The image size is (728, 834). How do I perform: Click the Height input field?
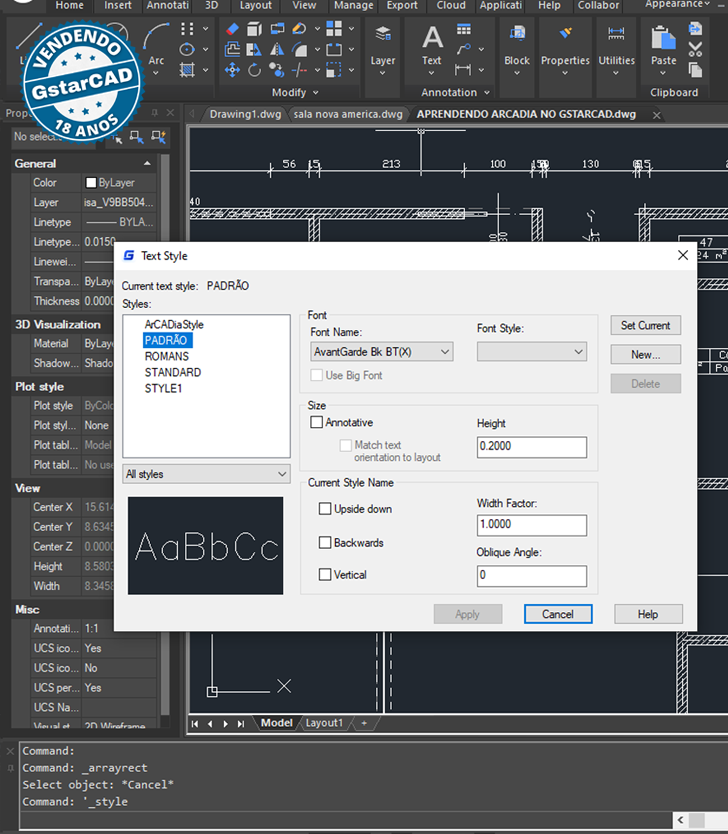(532, 447)
